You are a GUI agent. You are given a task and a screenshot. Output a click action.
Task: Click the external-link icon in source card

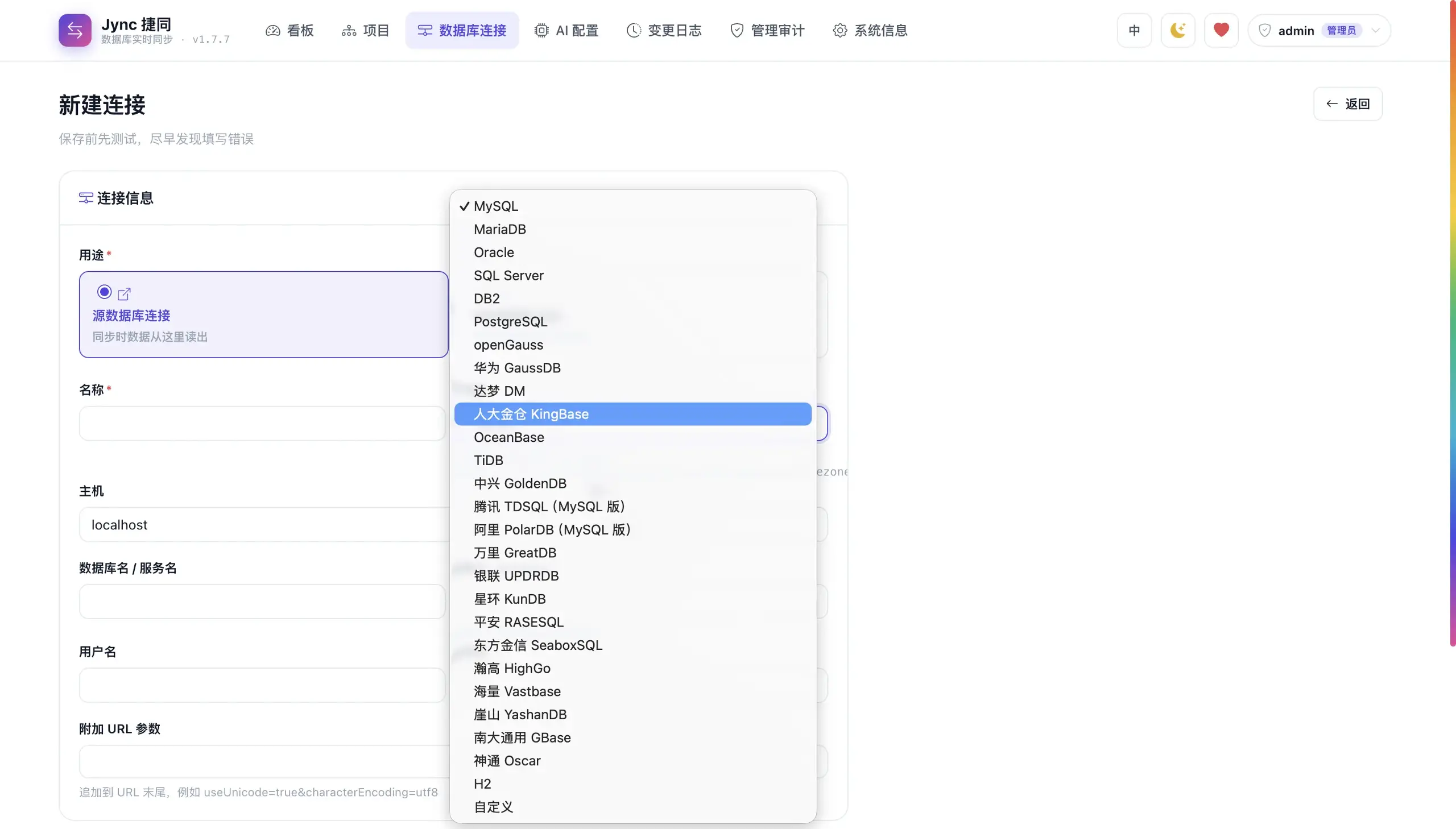coord(124,294)
